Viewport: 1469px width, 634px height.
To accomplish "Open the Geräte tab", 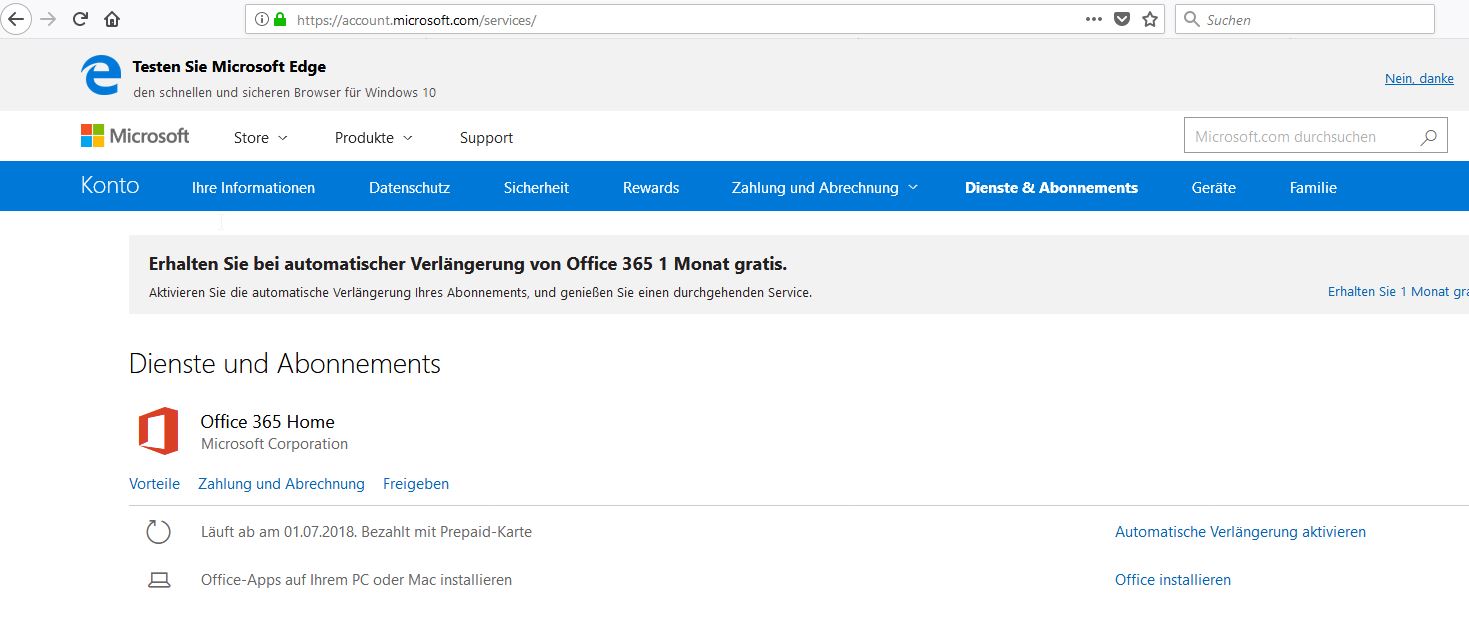I will 1214,187.
